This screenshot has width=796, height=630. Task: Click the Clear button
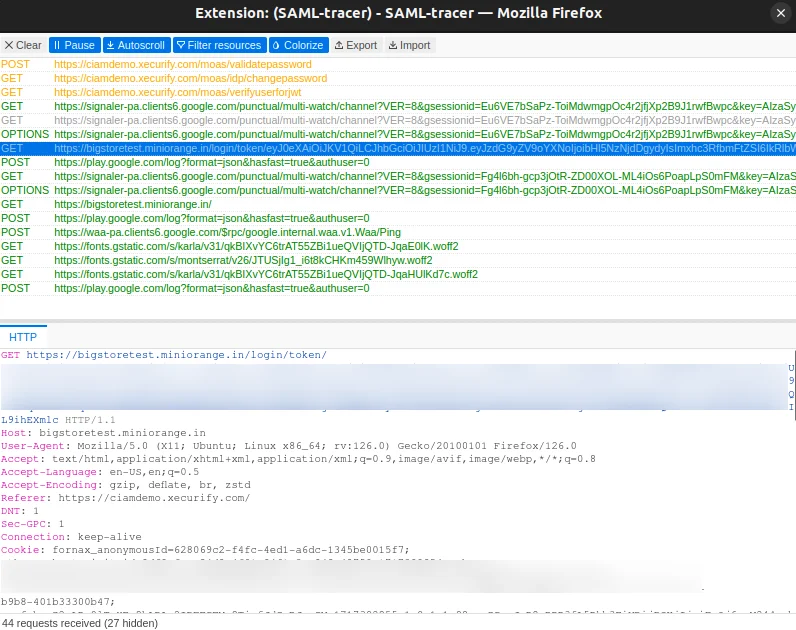[23, 45]
